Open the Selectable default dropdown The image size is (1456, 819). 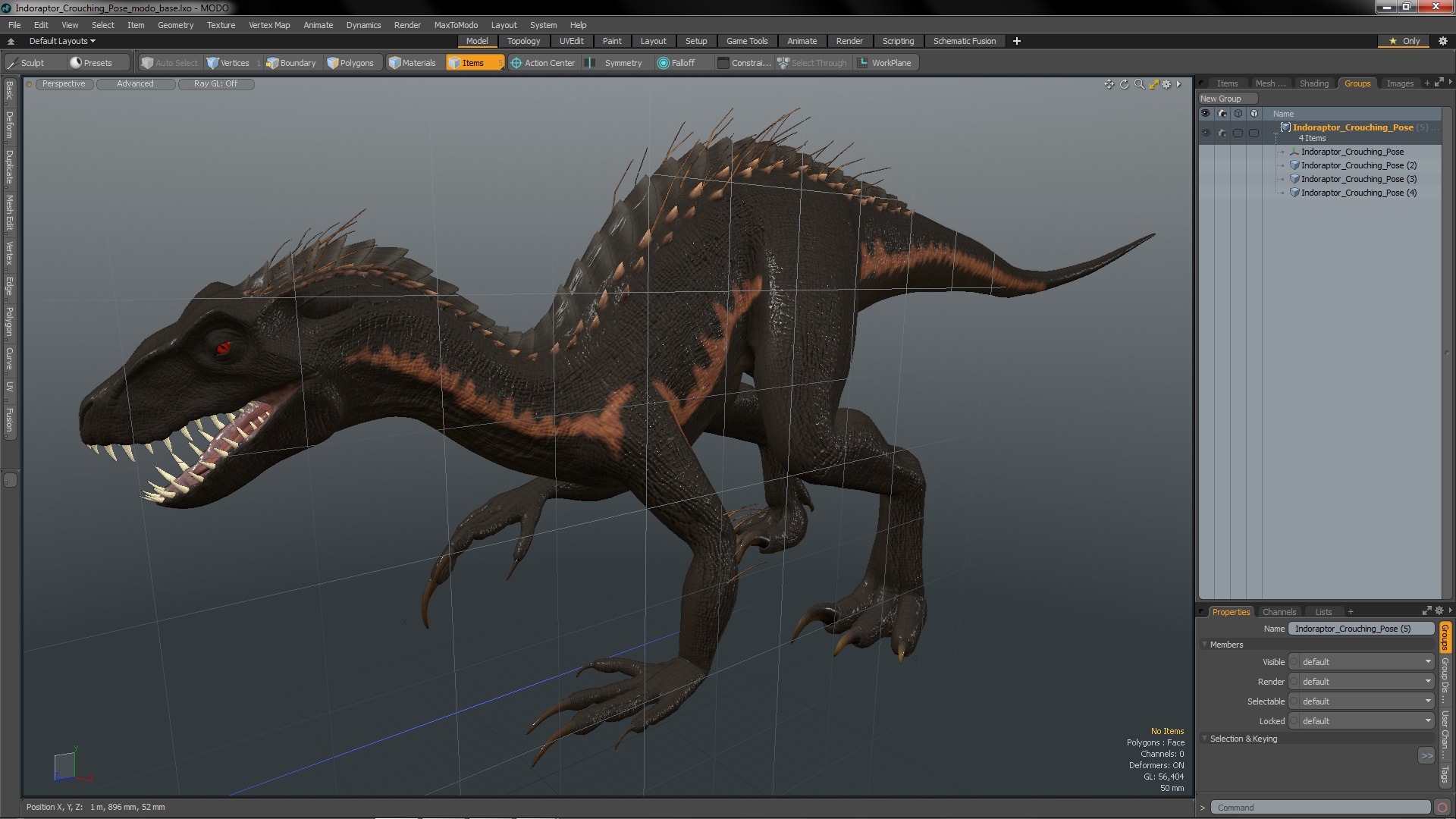[x=1366, y=701]
